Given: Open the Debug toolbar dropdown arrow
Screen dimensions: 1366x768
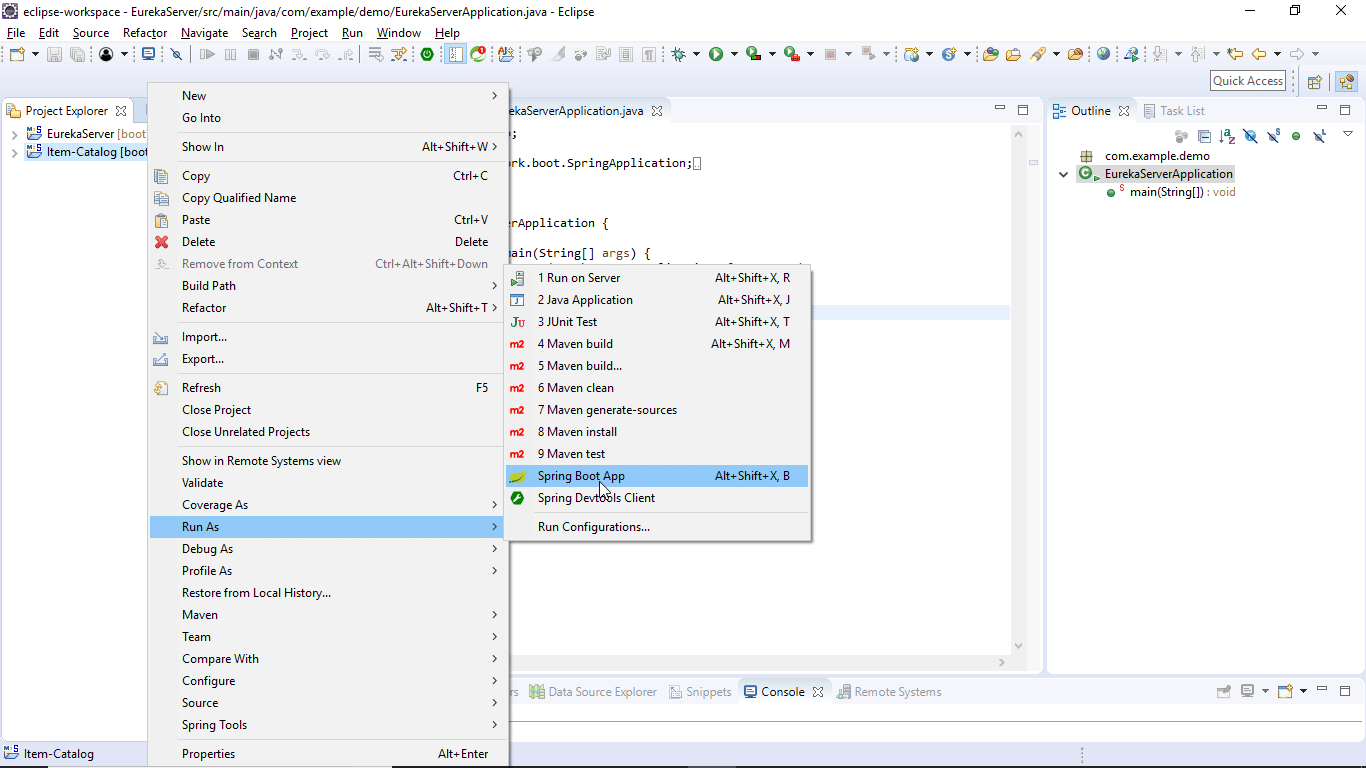Looking at the screenshot, I should (x=697, y=54).
